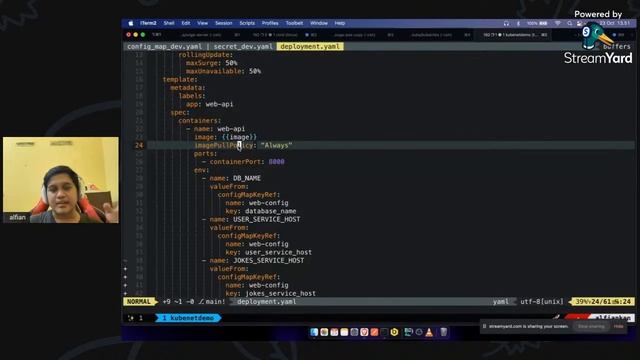The width and height of the screenshot is (640, 360).
Task: Open the monitor-shaped icon in Dock
Action: 408,332
